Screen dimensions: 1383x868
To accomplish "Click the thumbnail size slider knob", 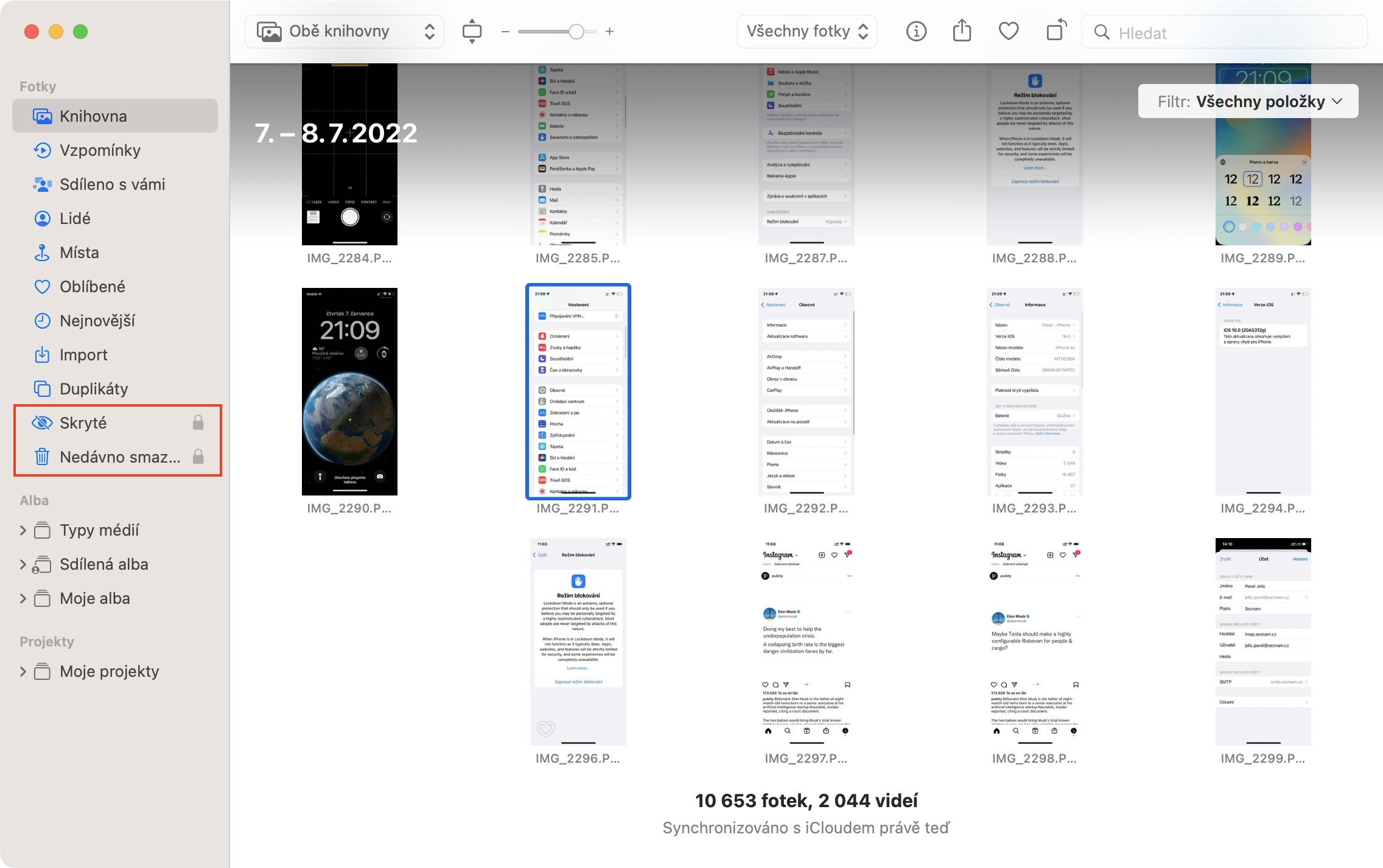I will coord(576,32).
